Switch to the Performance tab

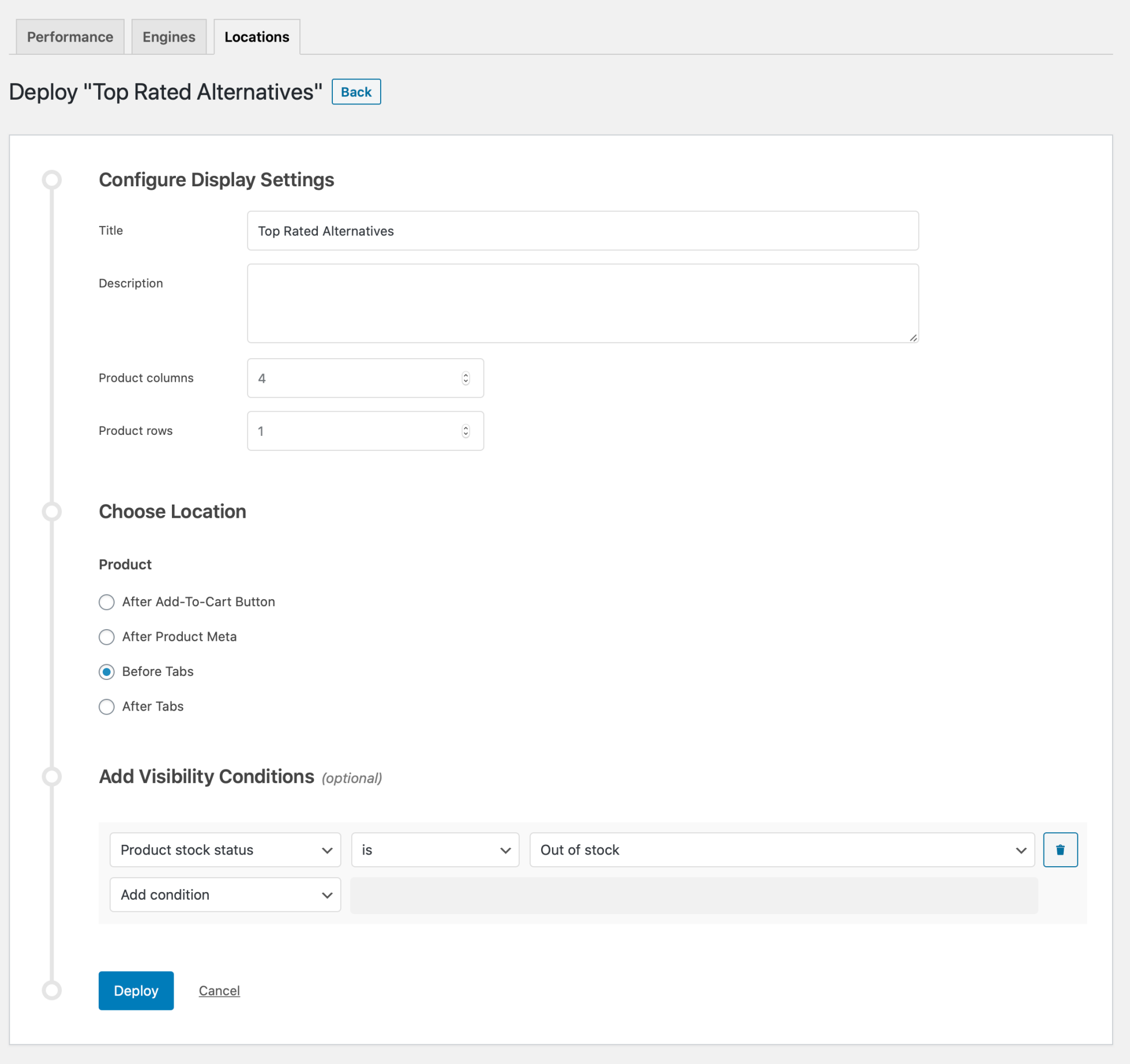[x=70, y=36]
